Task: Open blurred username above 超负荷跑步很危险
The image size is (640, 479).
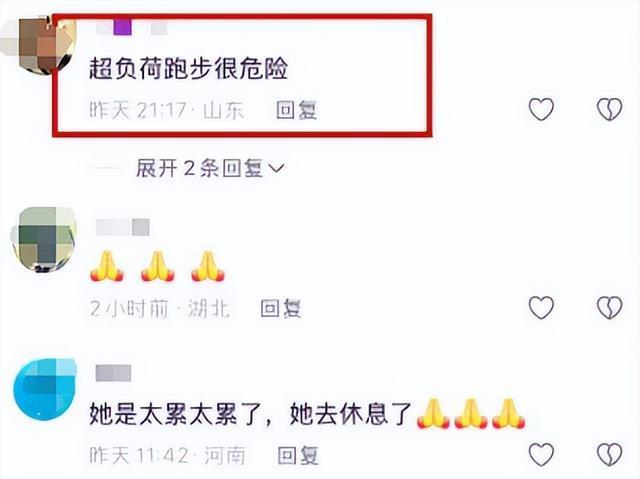Action: click(x=132, y=28)
